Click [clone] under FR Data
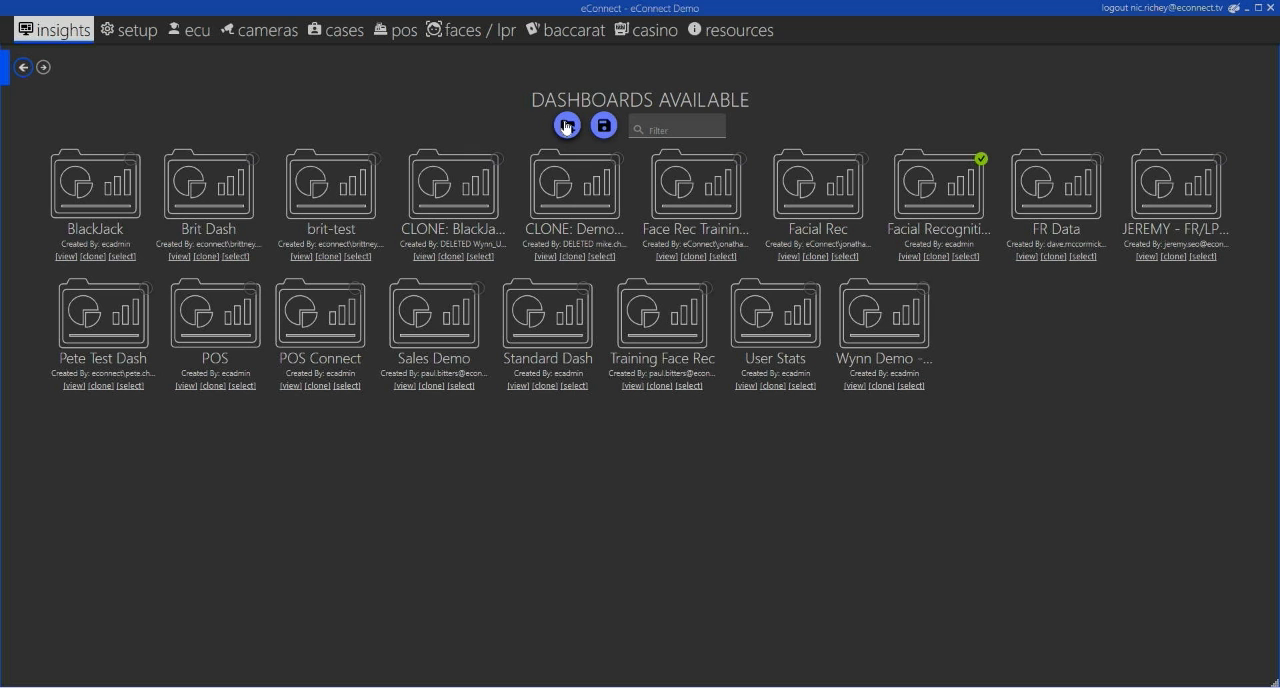This screenshot has height=688, width=1280. (1054, 257)
